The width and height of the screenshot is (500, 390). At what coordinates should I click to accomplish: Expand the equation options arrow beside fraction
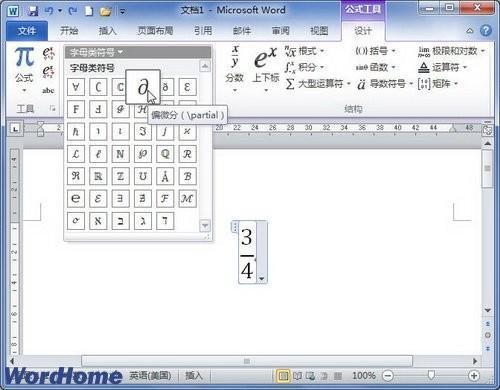[x=262, y=279]
